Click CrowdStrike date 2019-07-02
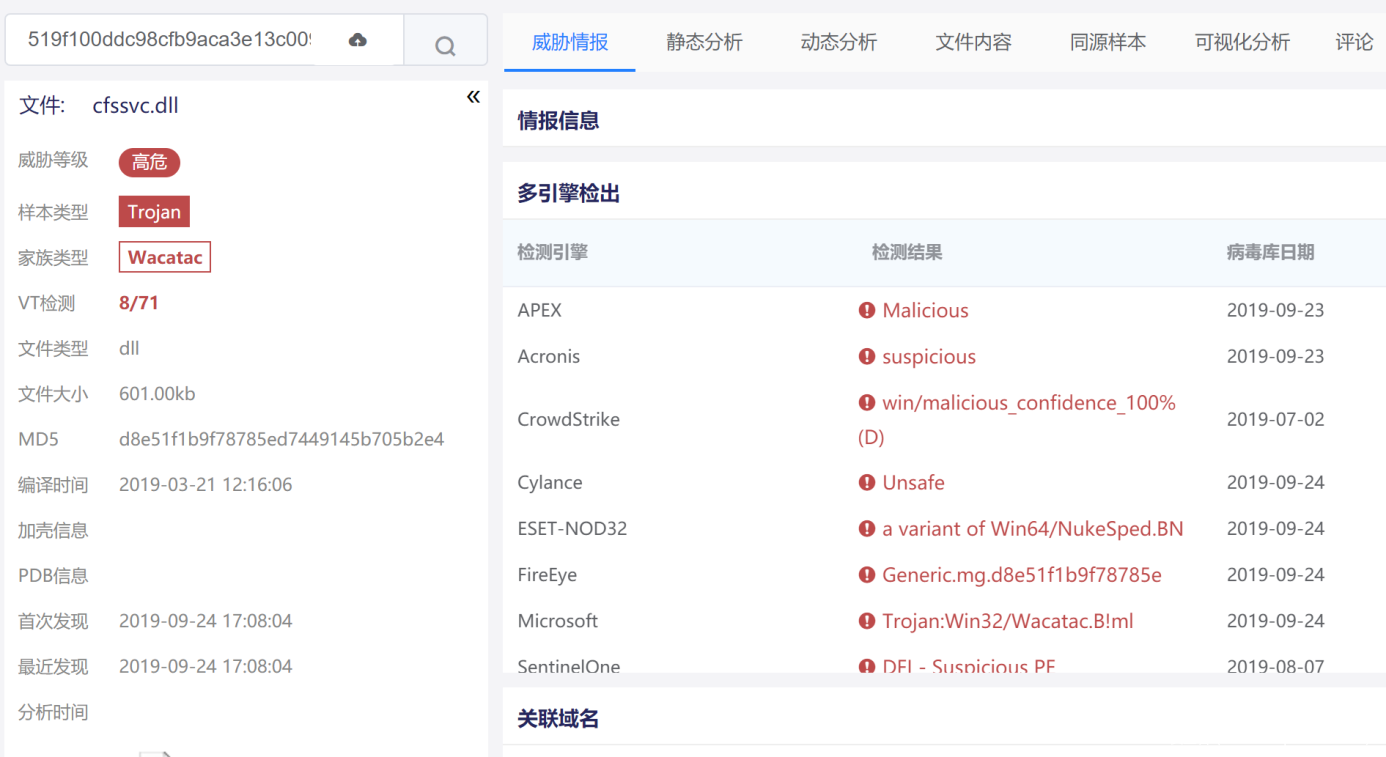The width and height of the screenshot is (1386, 757). click(x=1275, y=419)
